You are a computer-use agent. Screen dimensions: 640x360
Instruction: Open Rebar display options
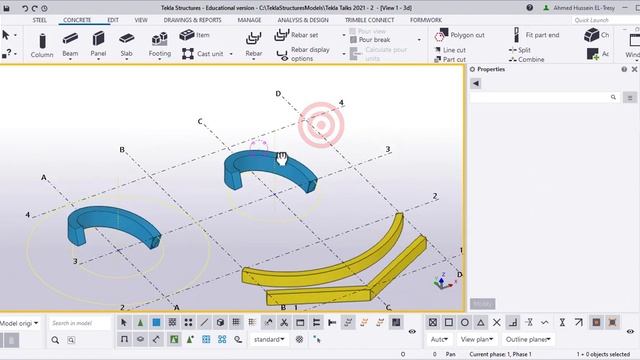303,54
